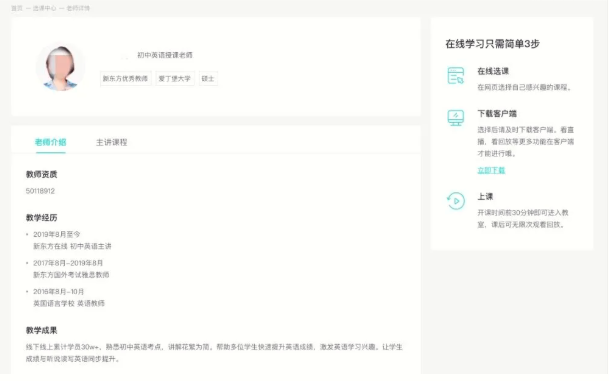Click the 下载客户端 monitor icon
The height and width of the screenshot is (381, 609).
pyautogui.click(x=456, y=118)
